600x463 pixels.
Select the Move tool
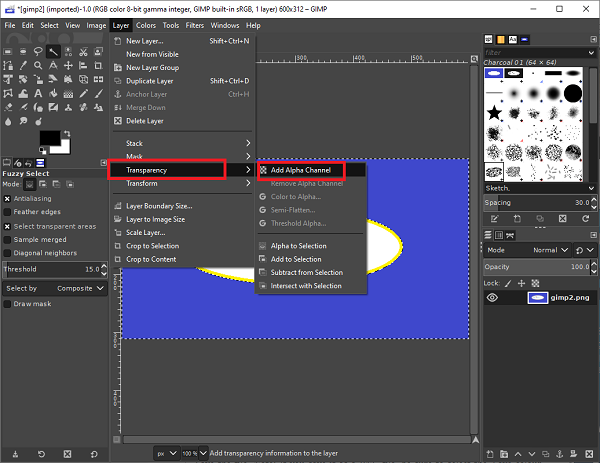(x=68, y=65)
